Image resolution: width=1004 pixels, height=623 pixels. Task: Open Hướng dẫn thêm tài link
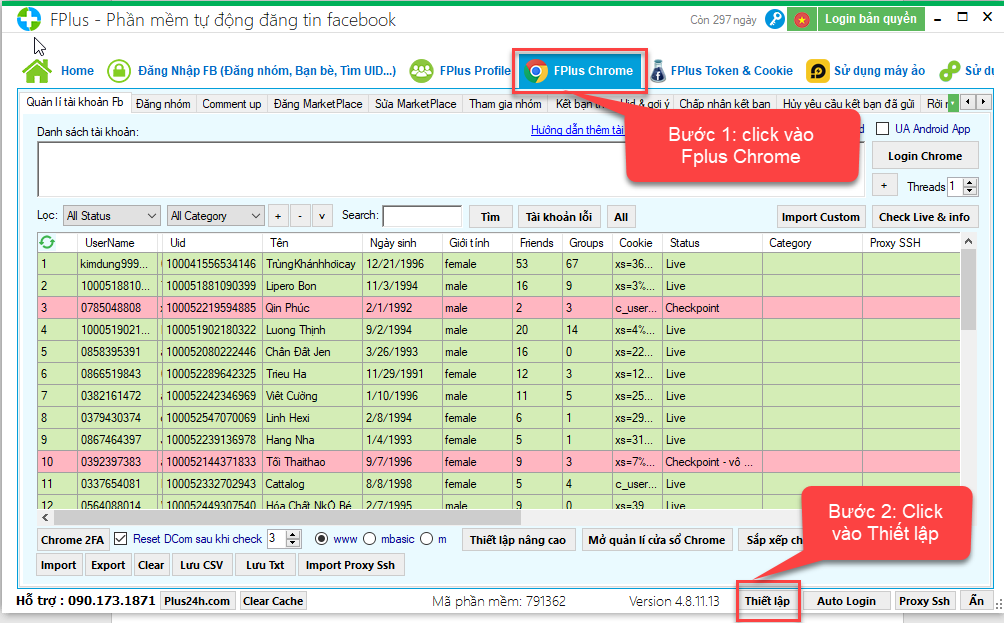pyautogui.click(x=577, y=130)
